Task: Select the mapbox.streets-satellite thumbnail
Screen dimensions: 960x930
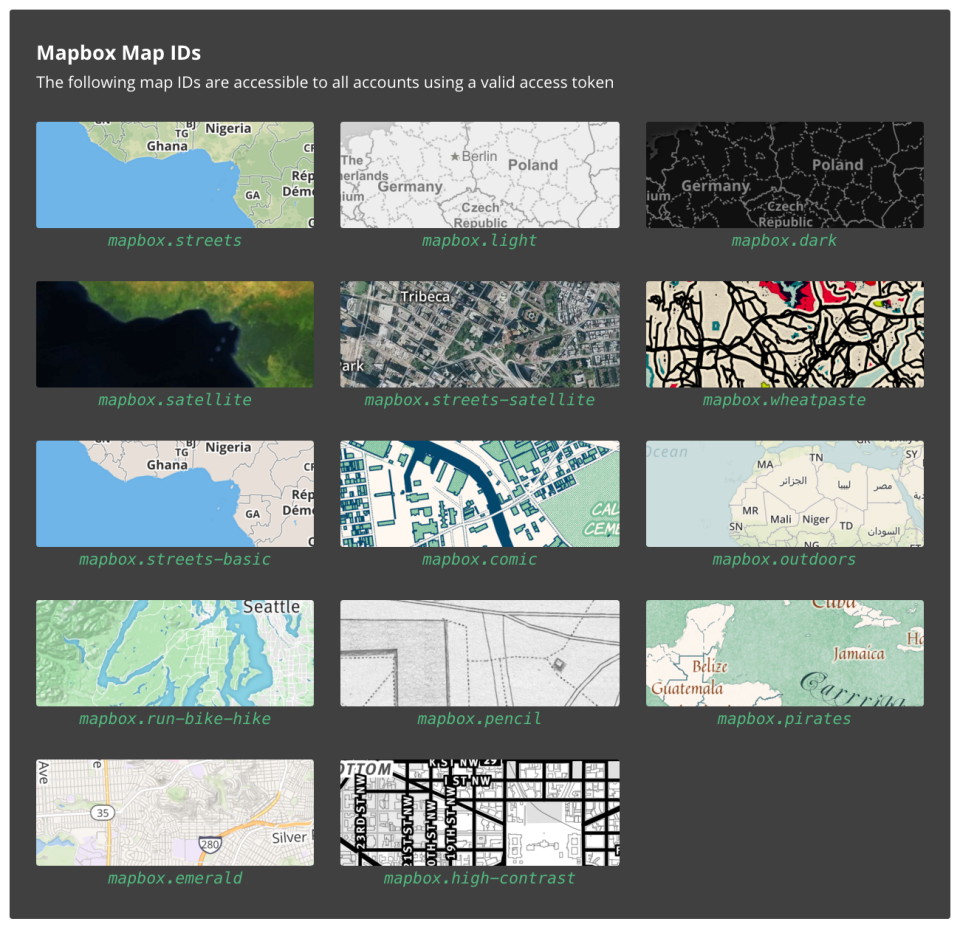Action: (x=480, y=334)
